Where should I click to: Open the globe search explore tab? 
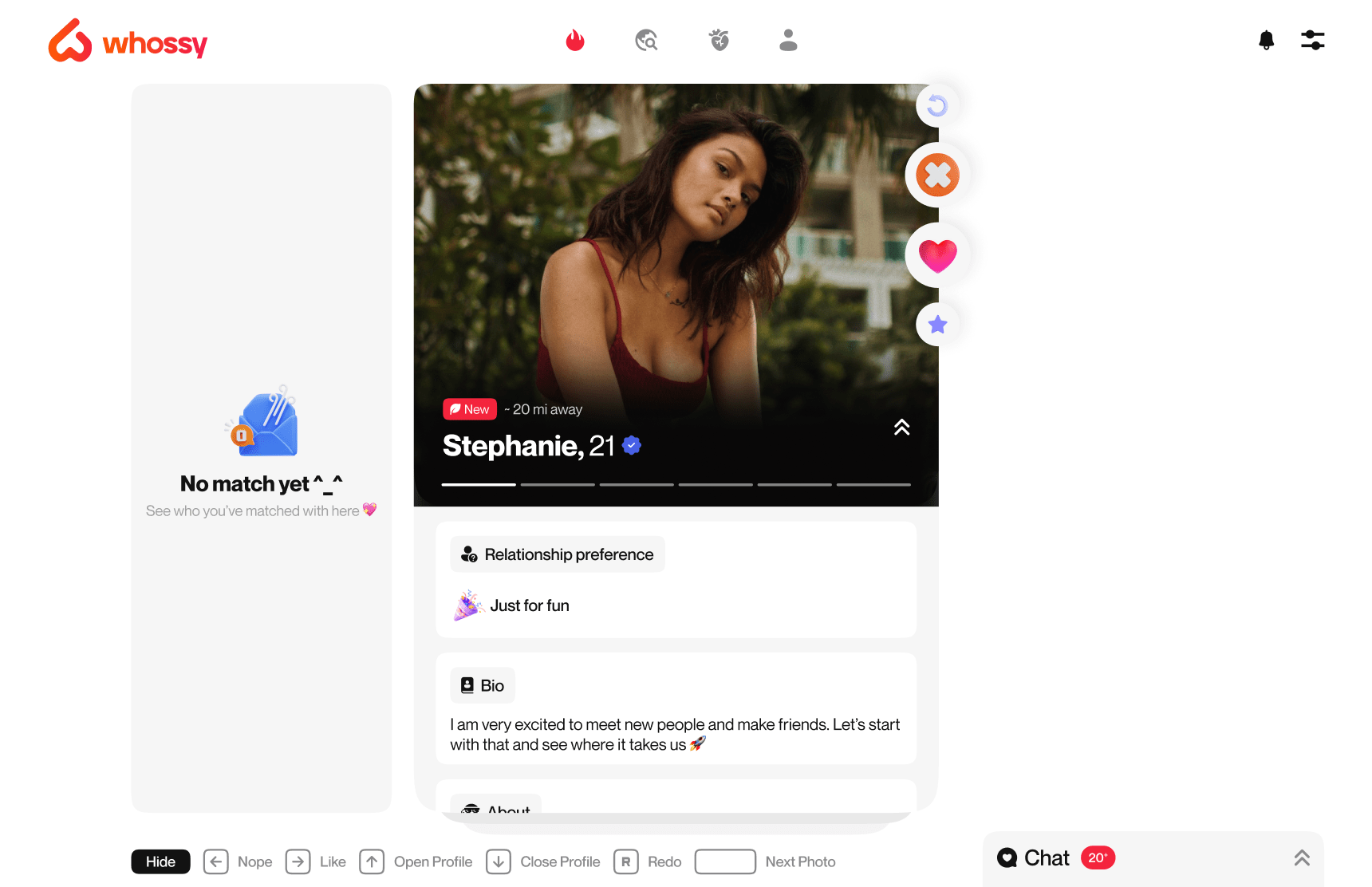(646, 40)
